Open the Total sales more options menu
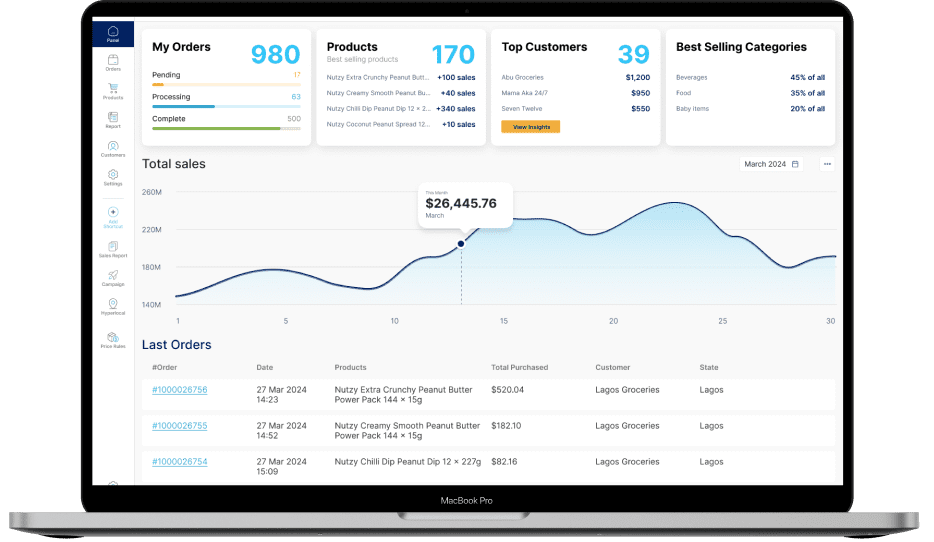Screen dimensions: 934x542 click(827, 164)
